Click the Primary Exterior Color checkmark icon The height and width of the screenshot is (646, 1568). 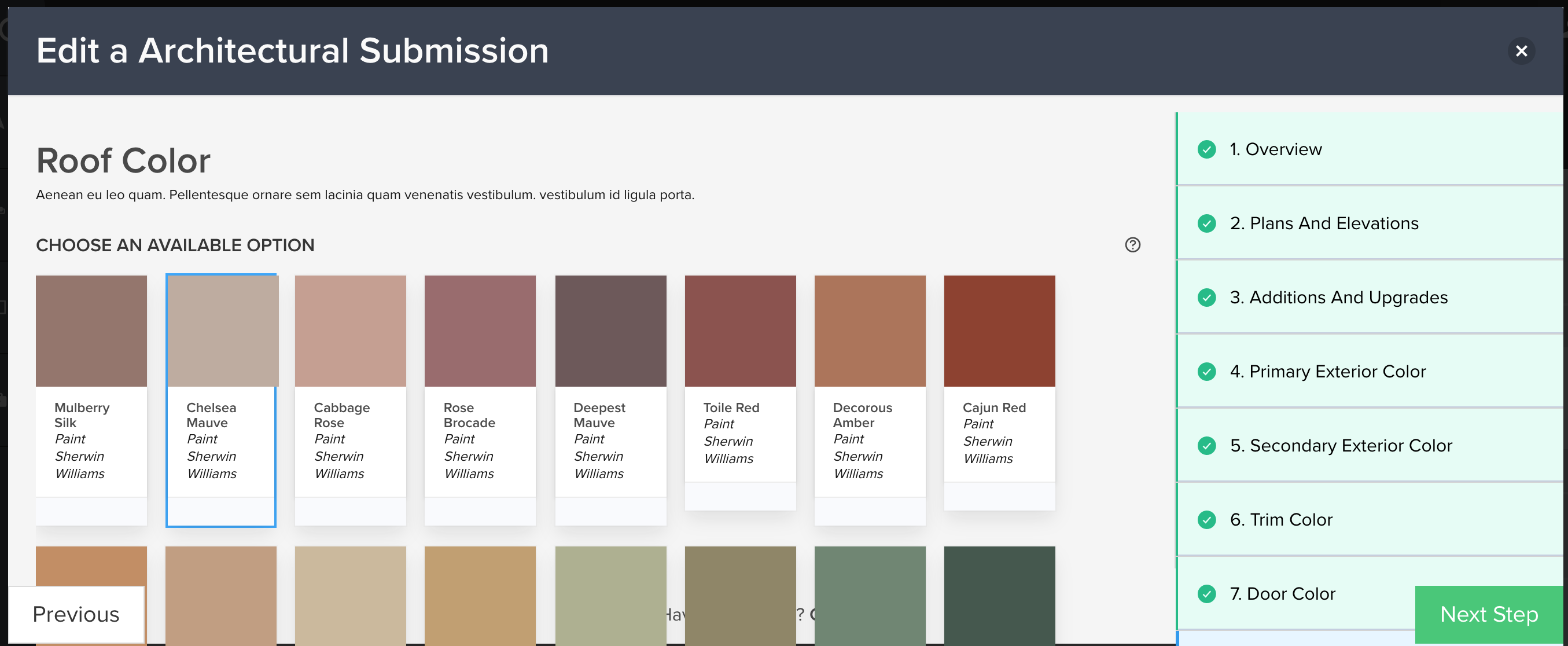coord(1206,372)
